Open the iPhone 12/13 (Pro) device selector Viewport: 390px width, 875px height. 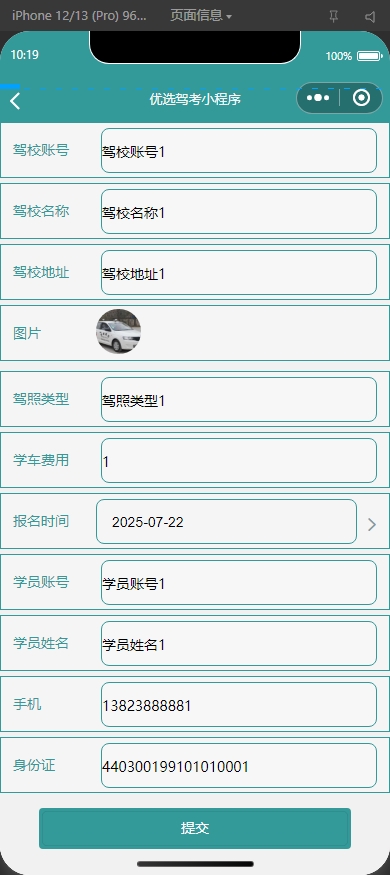click(79, 16)
